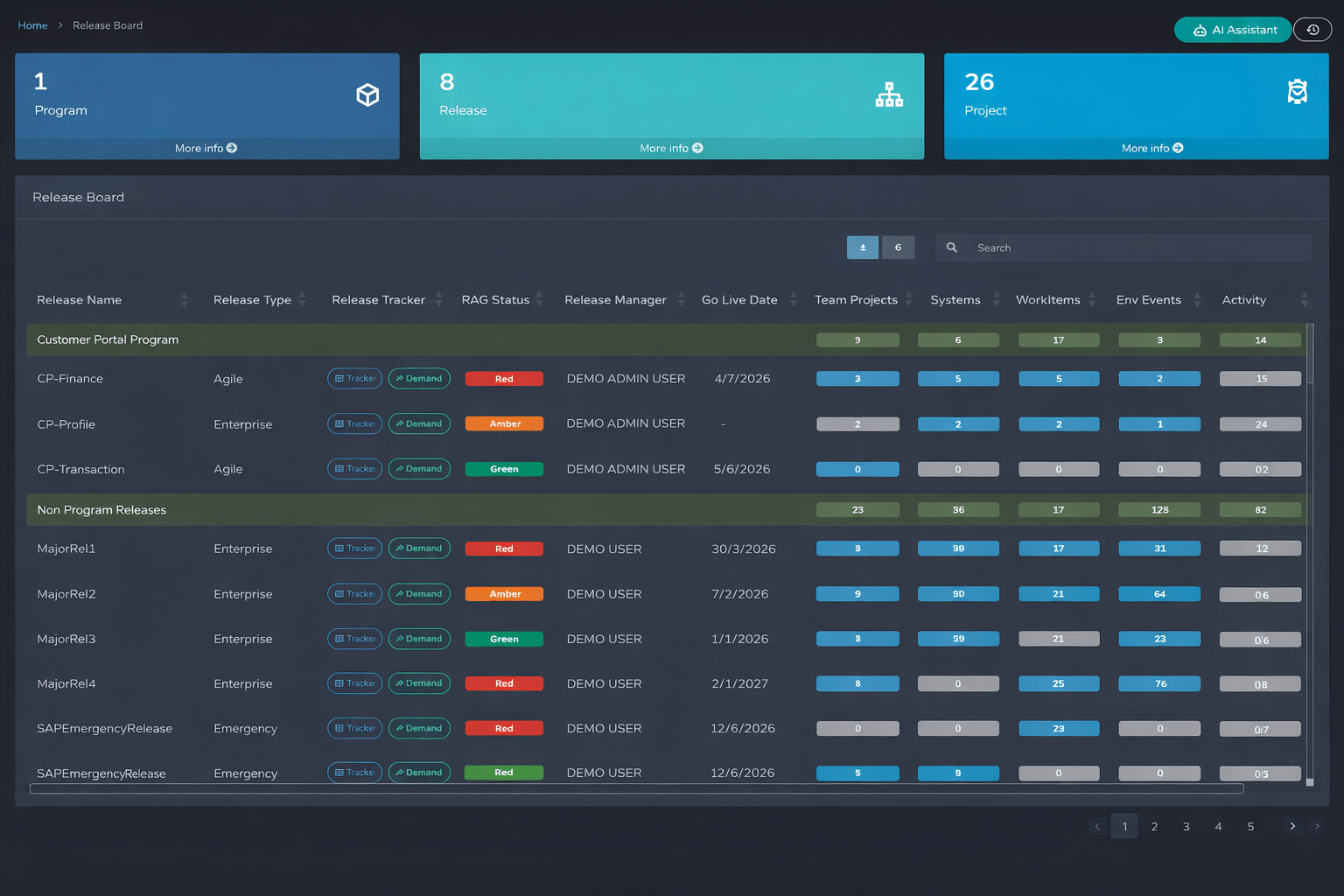Screen dimensions: 1344x896
Task: Sort the Go Live Date column
Action: [x=794, y=300]
